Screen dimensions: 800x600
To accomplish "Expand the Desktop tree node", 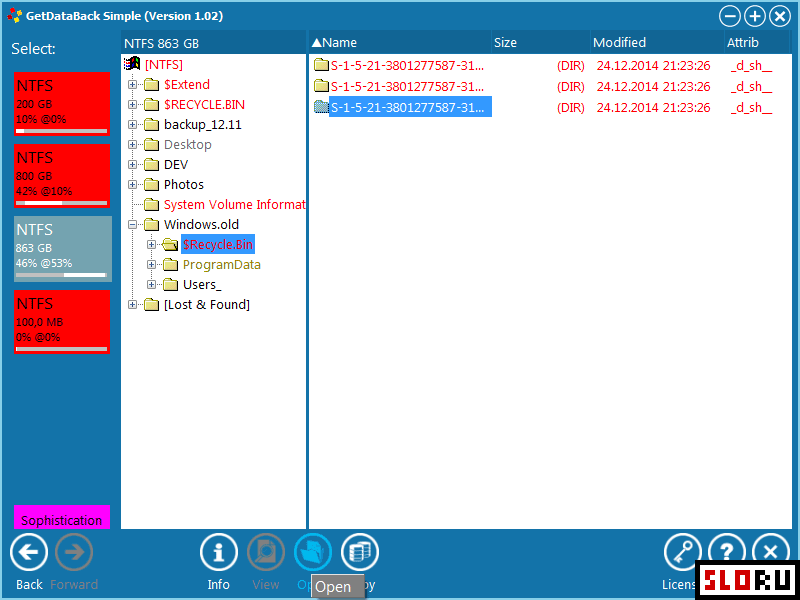I will point(133,144).
